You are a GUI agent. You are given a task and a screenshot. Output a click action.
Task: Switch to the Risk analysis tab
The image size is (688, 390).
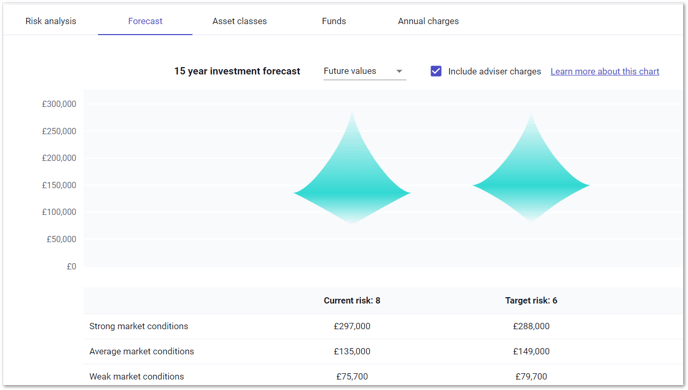(x=50, y=21)
